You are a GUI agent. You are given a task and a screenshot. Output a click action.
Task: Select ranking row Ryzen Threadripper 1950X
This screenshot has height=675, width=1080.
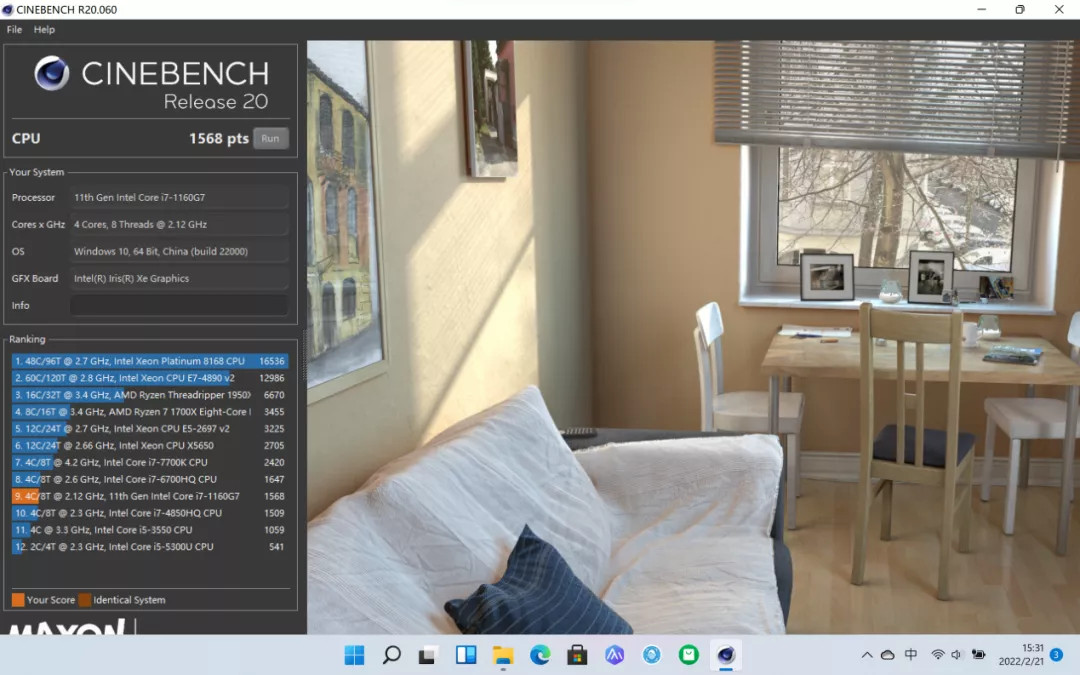[149, 395]
